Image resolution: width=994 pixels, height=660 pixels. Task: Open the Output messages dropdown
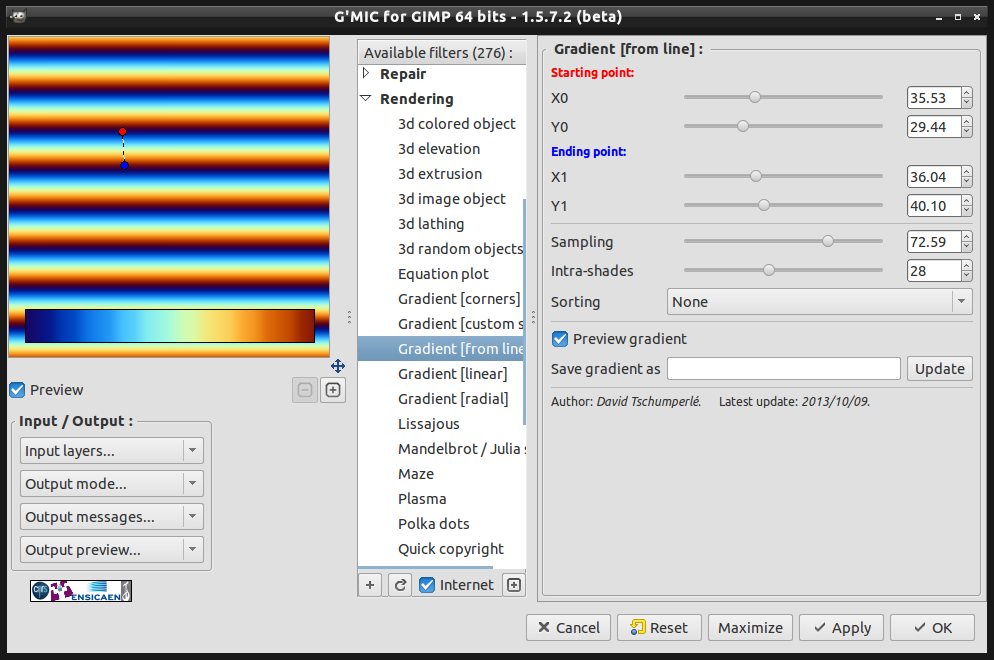pyautogui.click(x=112, y=517)
